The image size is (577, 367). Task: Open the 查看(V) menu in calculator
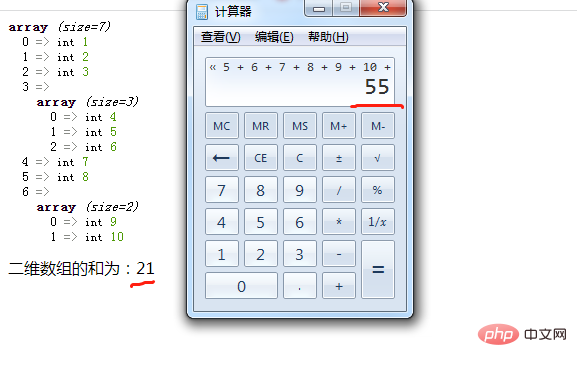220,37
